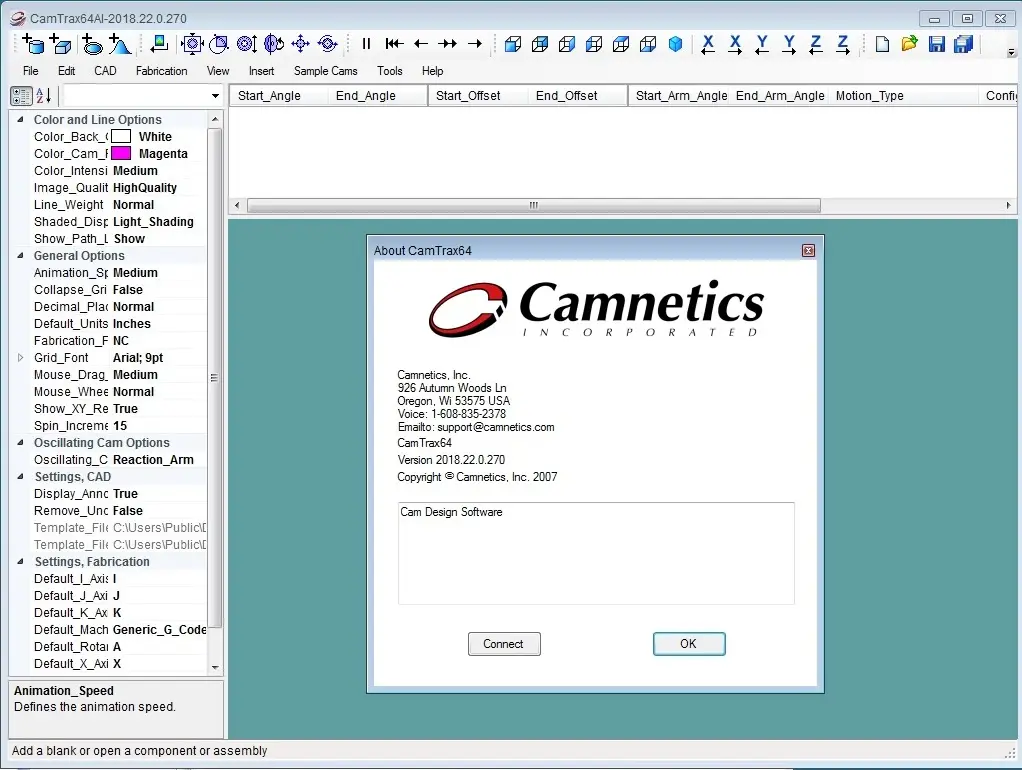Image resolution: width=1022 pixels, height=770 pixels.
Task: Collapse the Settings, Fabrication group
Action: coord(20,561)
